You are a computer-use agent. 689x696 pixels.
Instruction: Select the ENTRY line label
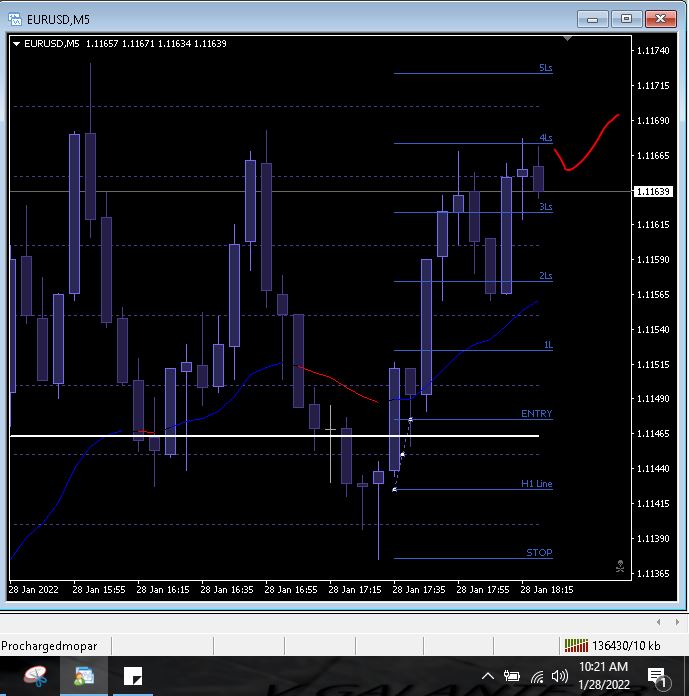coord(536,414)
